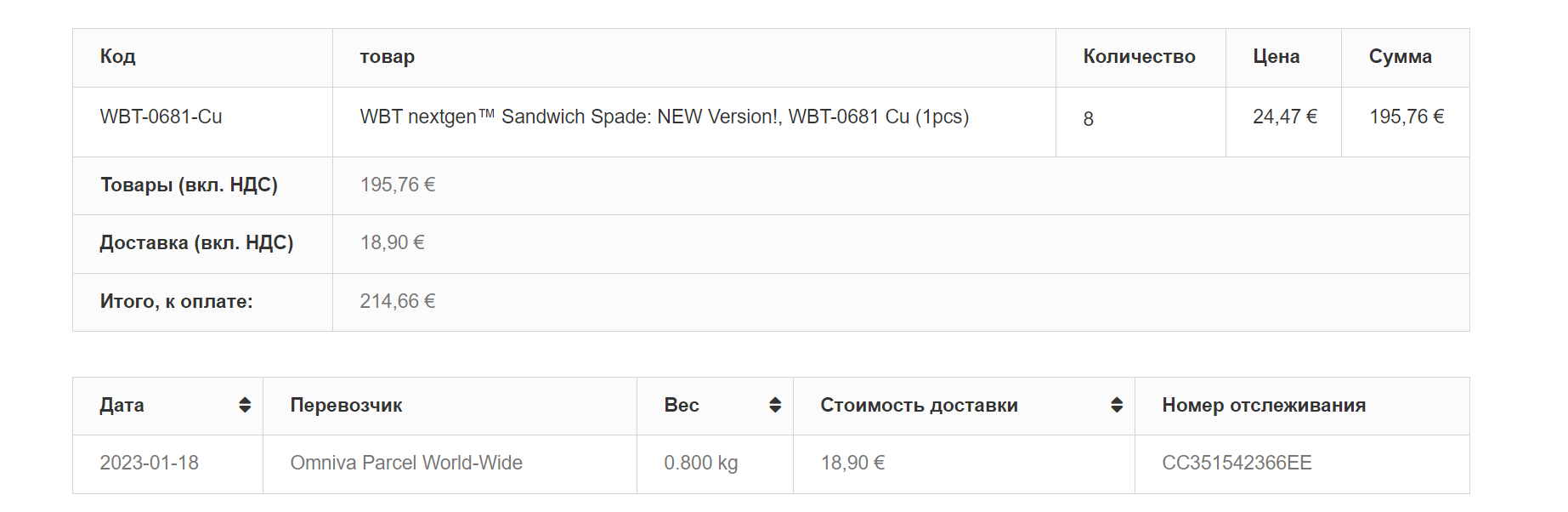1568x512 pixels.
Task: Sort shipments by Дата column arrows
Action: [x=245, y=405]
